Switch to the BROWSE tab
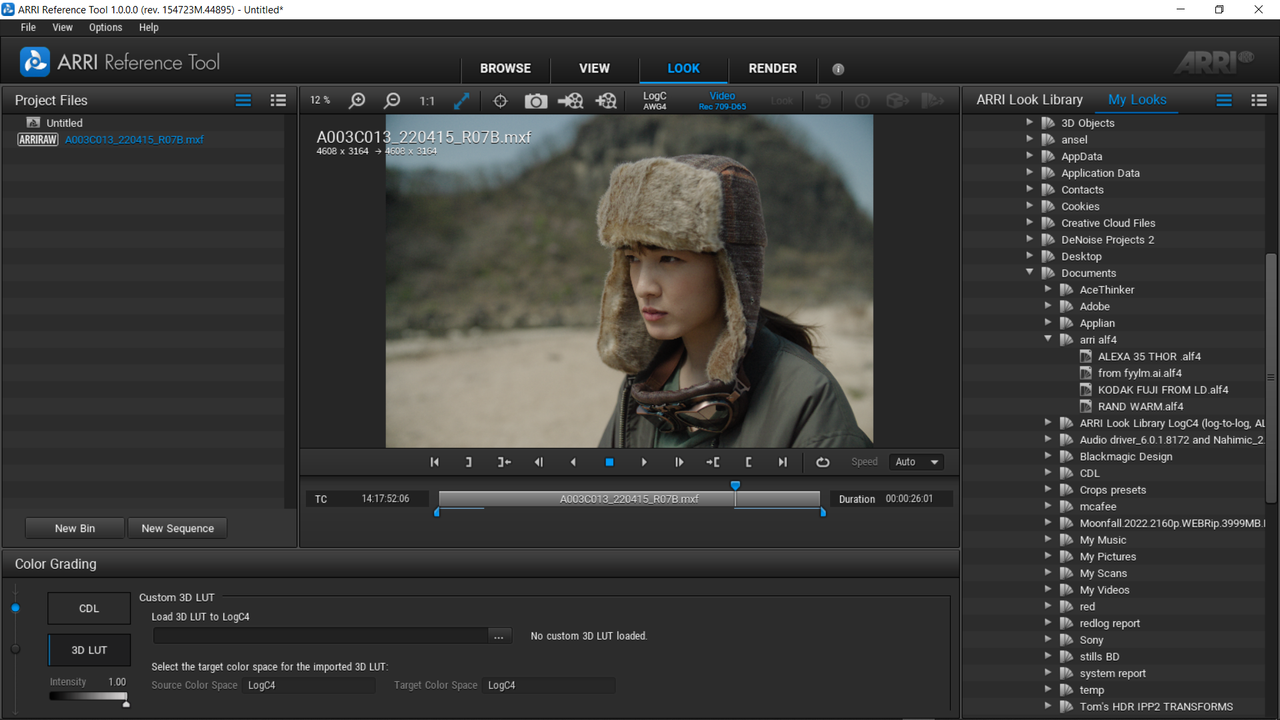The width and height of the screenshot is (1280, 720). pyautogui.click(x=505, y=69)
